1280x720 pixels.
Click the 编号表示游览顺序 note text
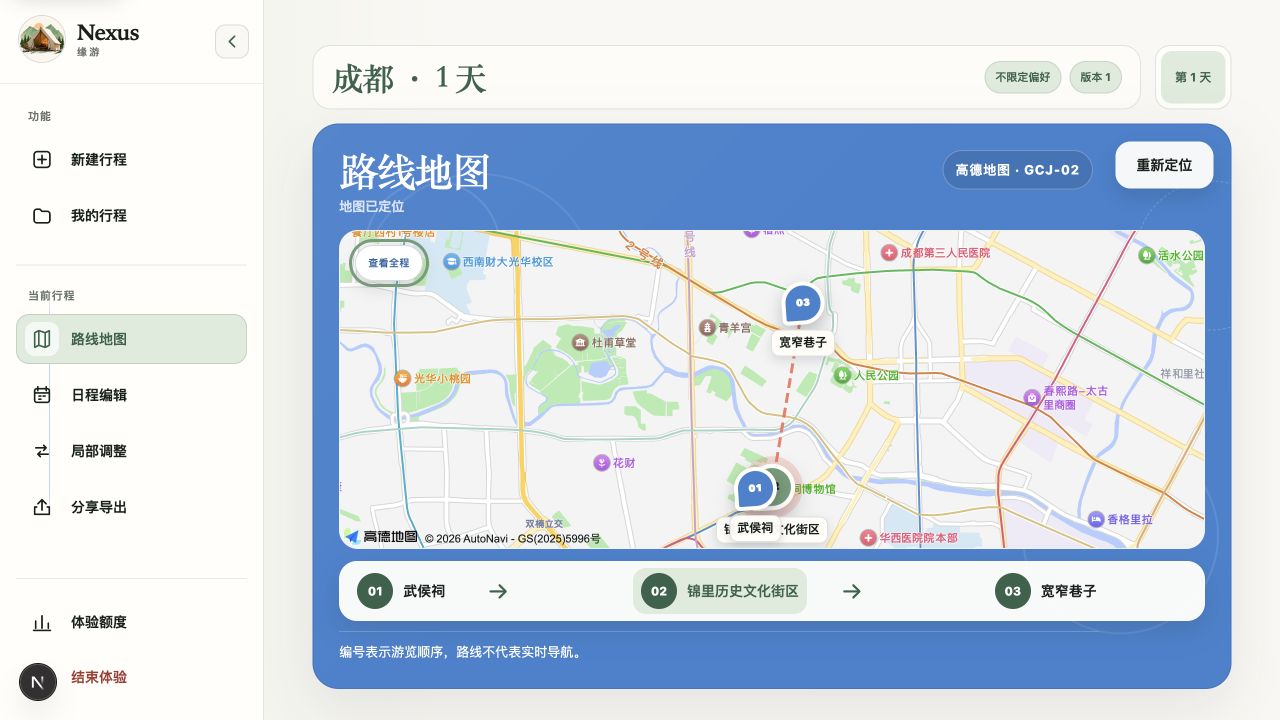[461, 652]
